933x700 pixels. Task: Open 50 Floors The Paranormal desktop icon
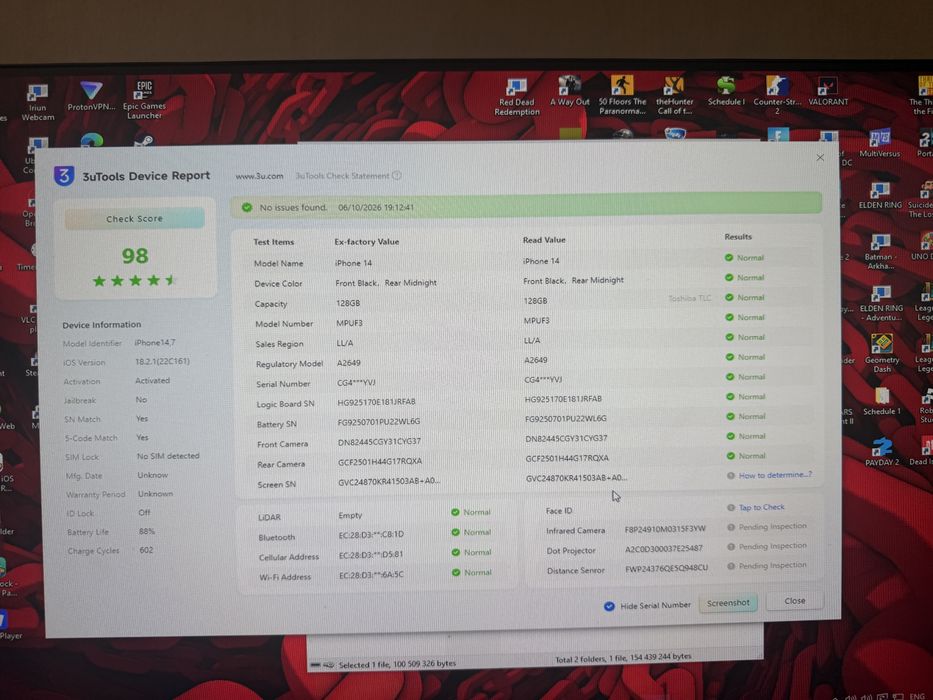[x=622, y=95]
